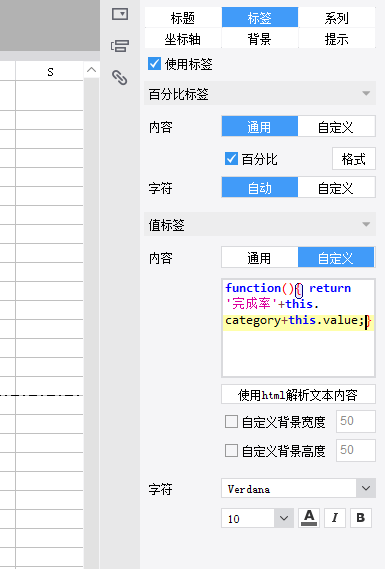385x569 pixels.
Task: Select 自动 for percentage label character
Action: tap(259, 188)
